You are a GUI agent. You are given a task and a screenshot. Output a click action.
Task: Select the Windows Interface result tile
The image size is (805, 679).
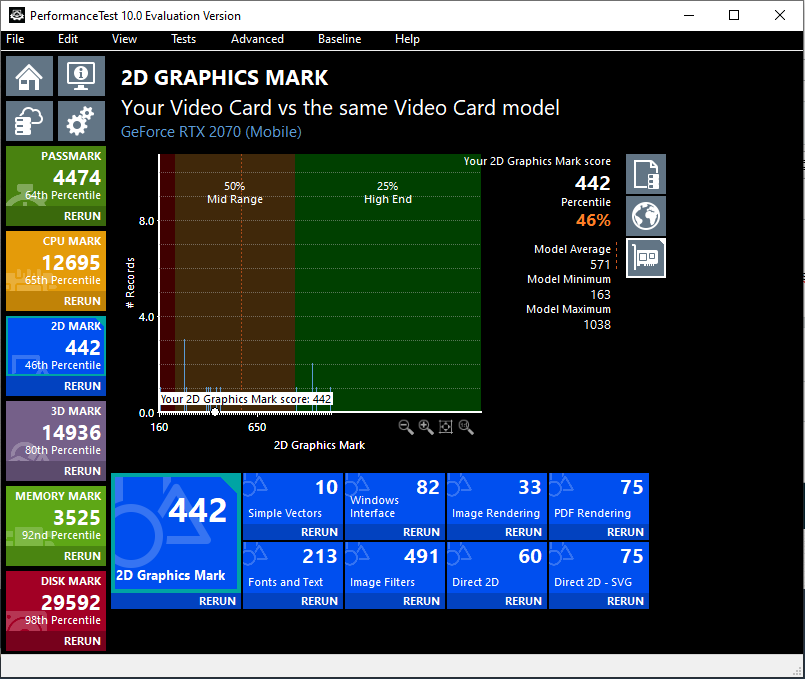point(395,499)
